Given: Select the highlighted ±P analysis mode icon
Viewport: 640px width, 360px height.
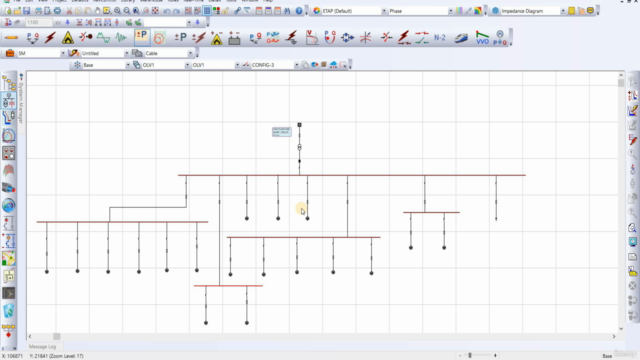Looking at the screenshot, I should (142, 37).
